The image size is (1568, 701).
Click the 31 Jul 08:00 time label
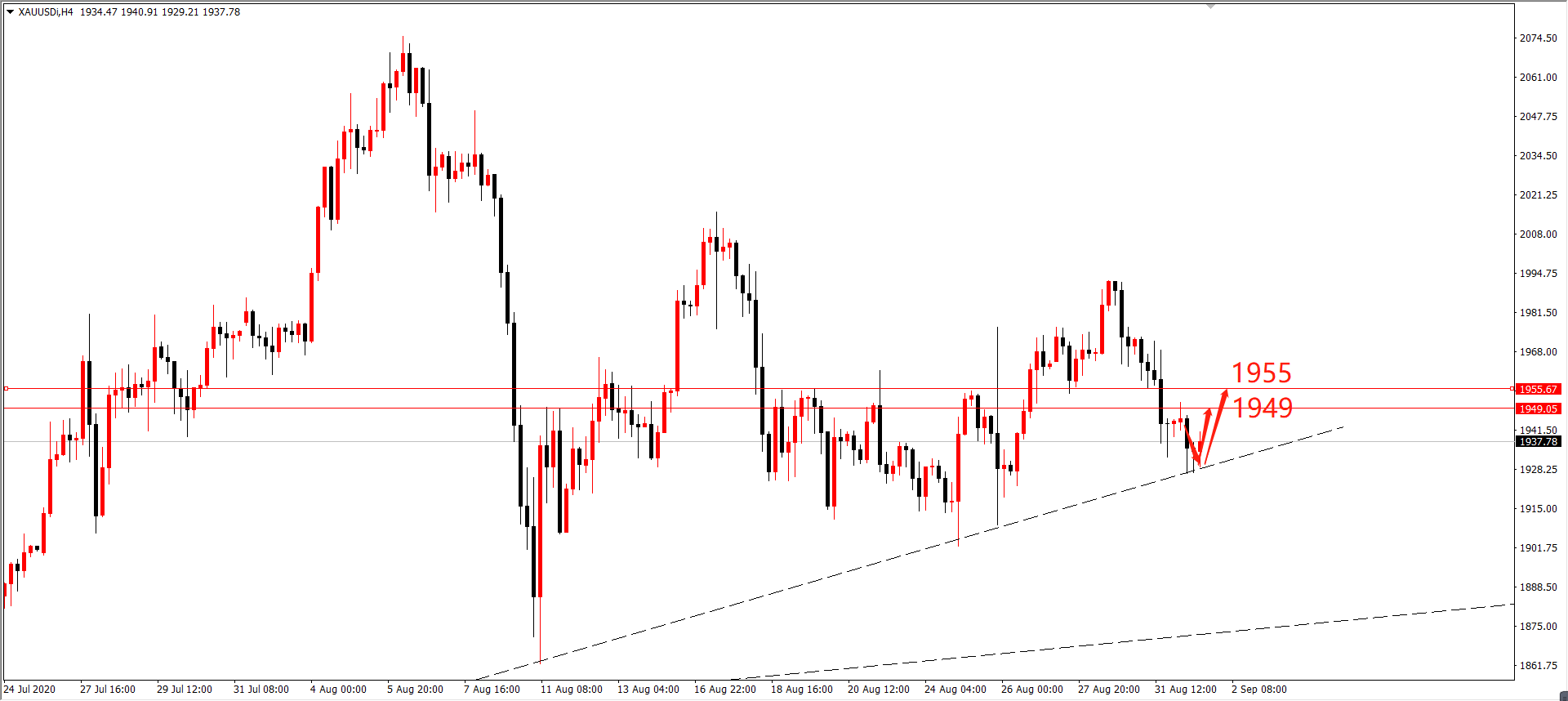[261, 690]
